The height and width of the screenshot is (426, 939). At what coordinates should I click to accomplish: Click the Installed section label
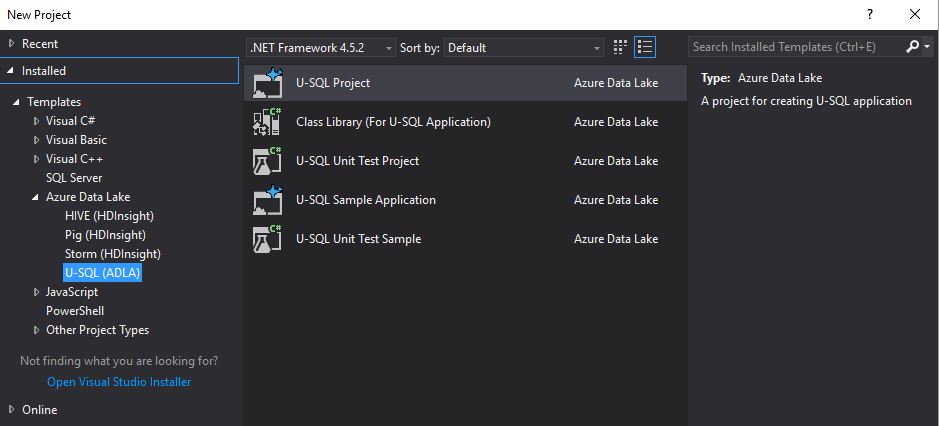[44, 71]
